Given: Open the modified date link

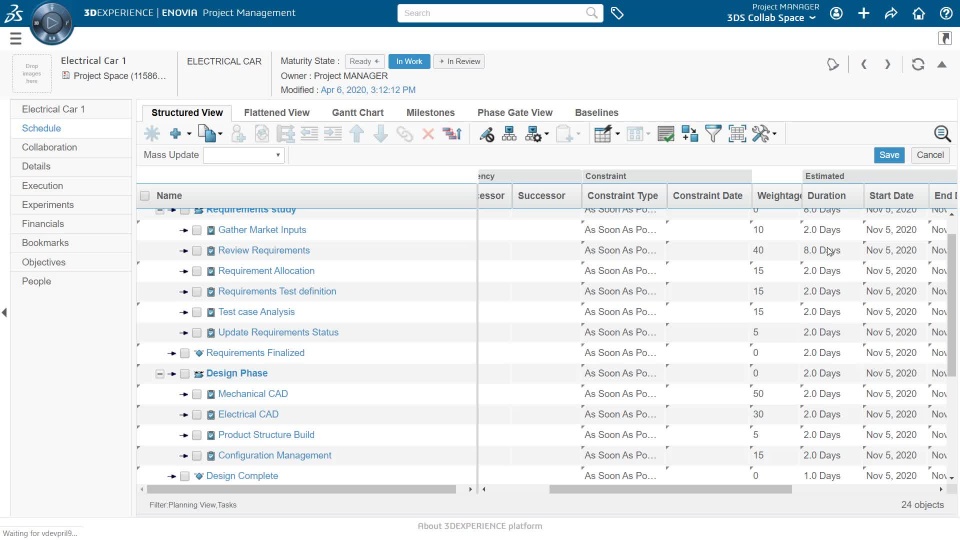Looking at the screenshot, I should [x=368, y=90].
